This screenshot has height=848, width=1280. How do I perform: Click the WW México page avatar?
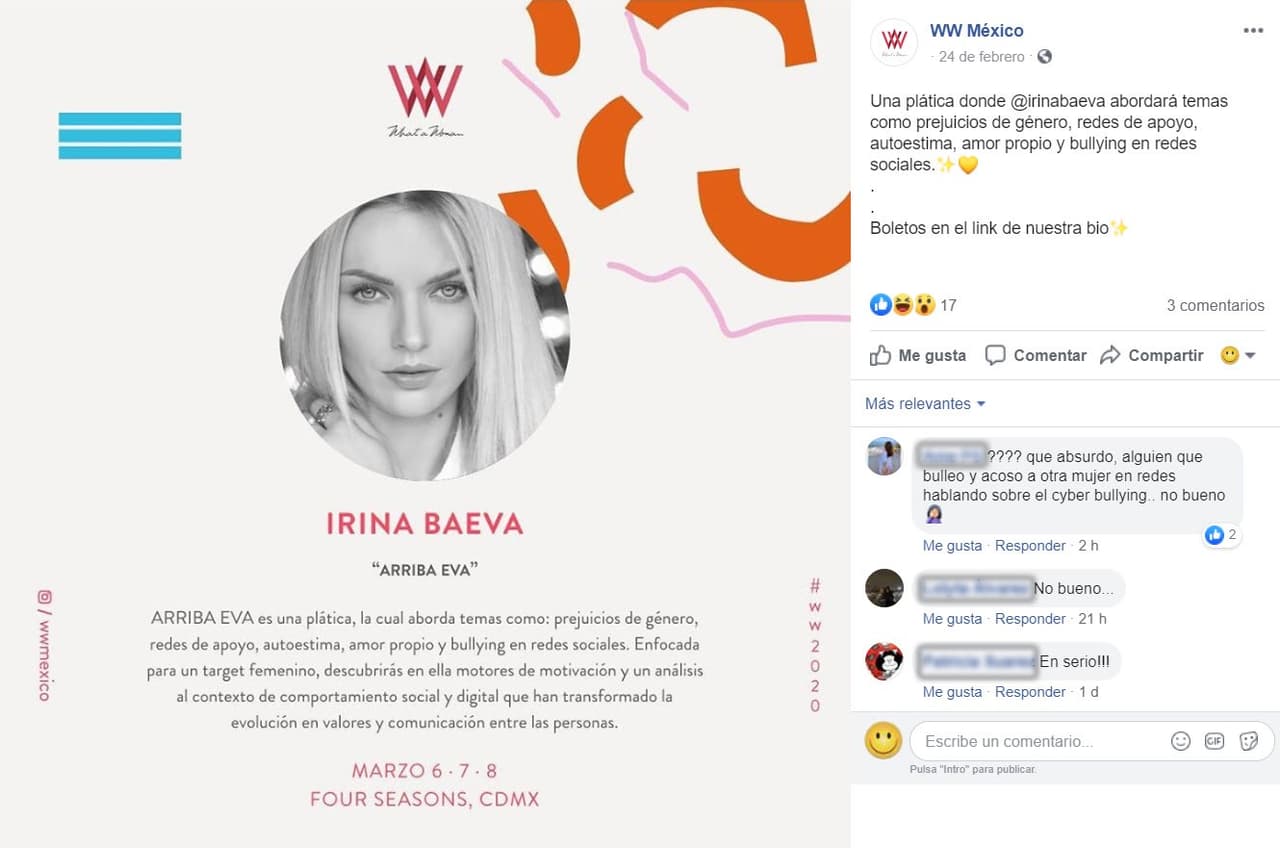894,43
